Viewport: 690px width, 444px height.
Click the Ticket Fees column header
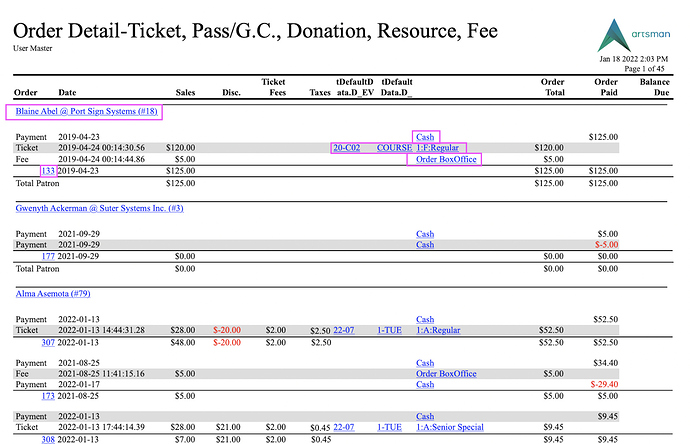[x=274, y=87]
